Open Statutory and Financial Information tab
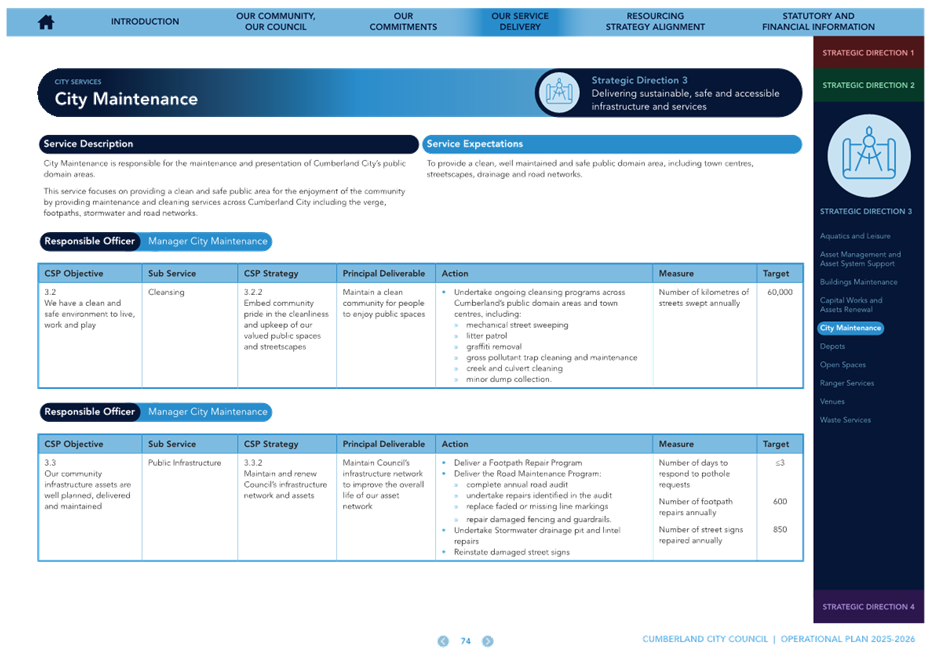The width and height of the screenshot is (930, 660). 818,21
